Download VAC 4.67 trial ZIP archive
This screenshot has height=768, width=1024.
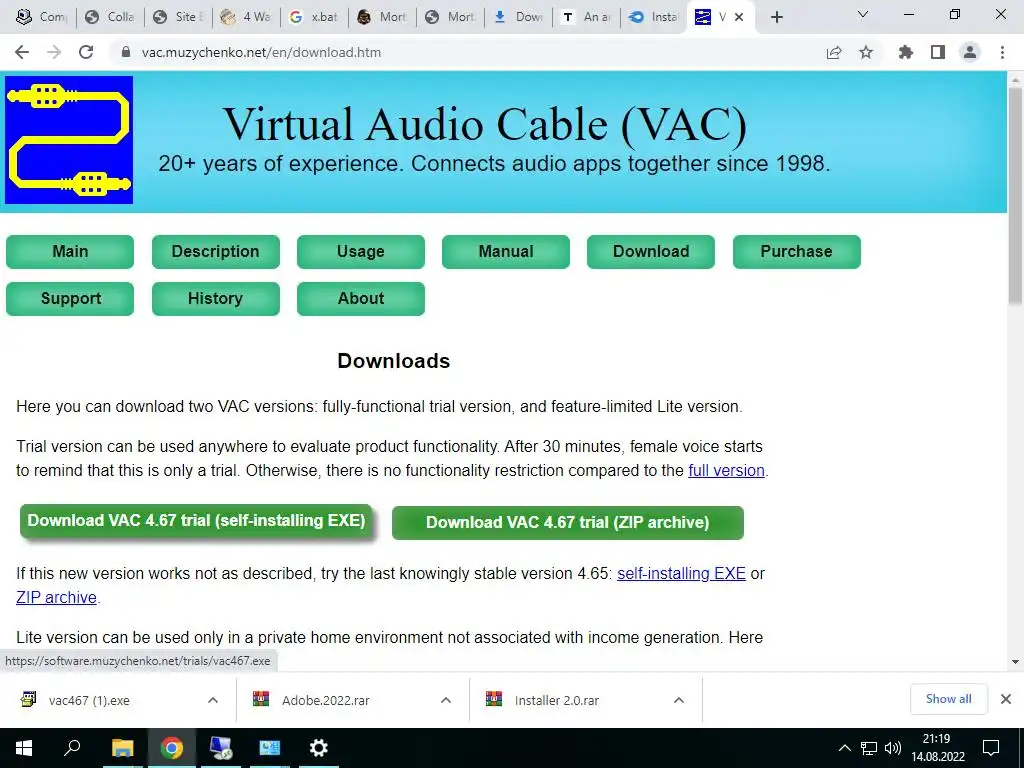pyautogui.click(x=568, y=522)
